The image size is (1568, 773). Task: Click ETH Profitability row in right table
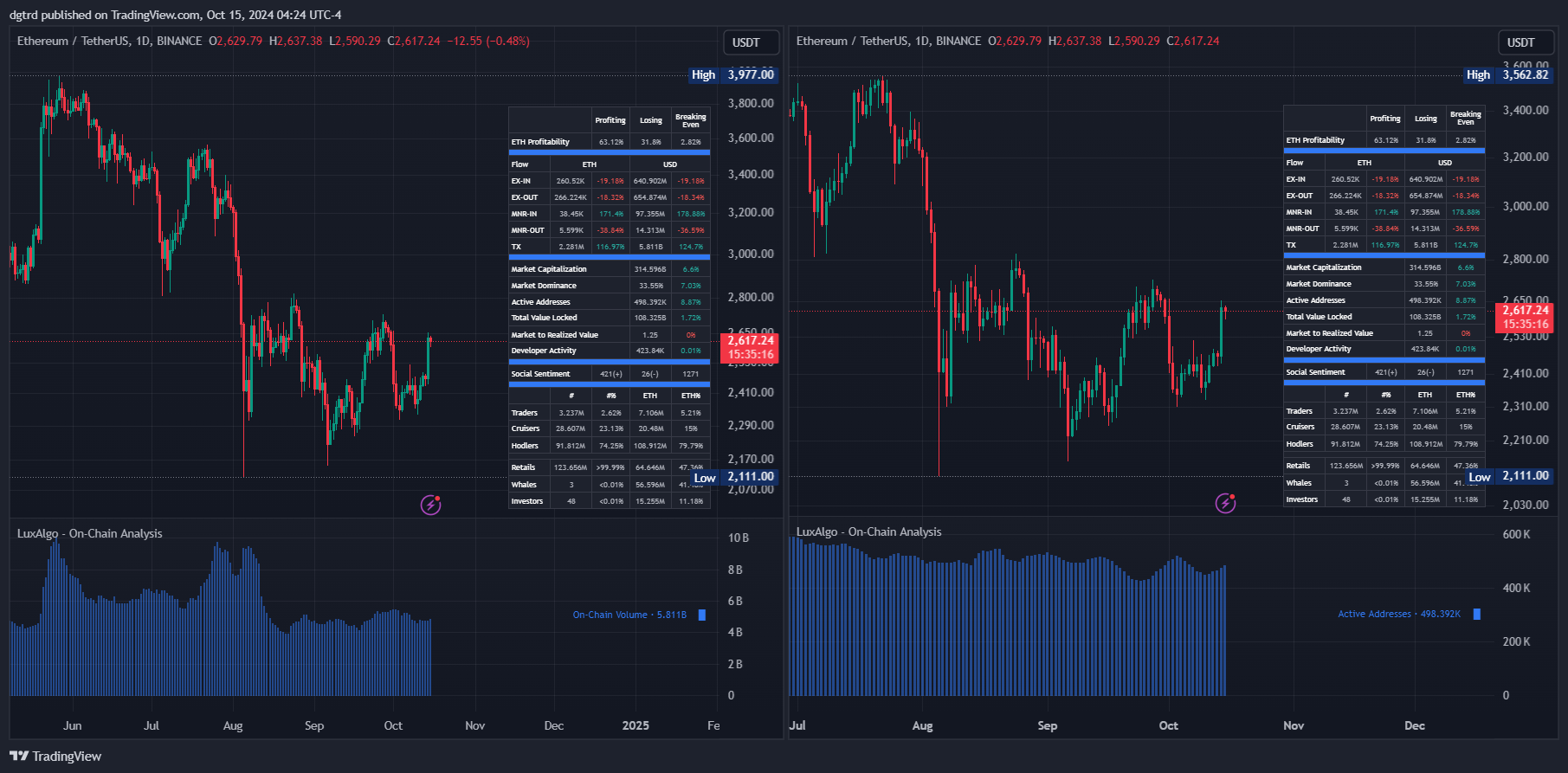tap(1384, 140)
